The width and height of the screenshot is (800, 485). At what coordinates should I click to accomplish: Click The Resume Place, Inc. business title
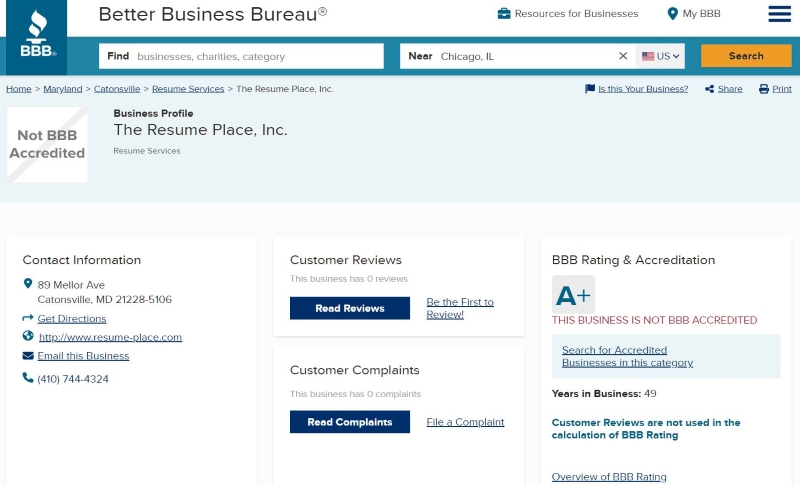200,130
